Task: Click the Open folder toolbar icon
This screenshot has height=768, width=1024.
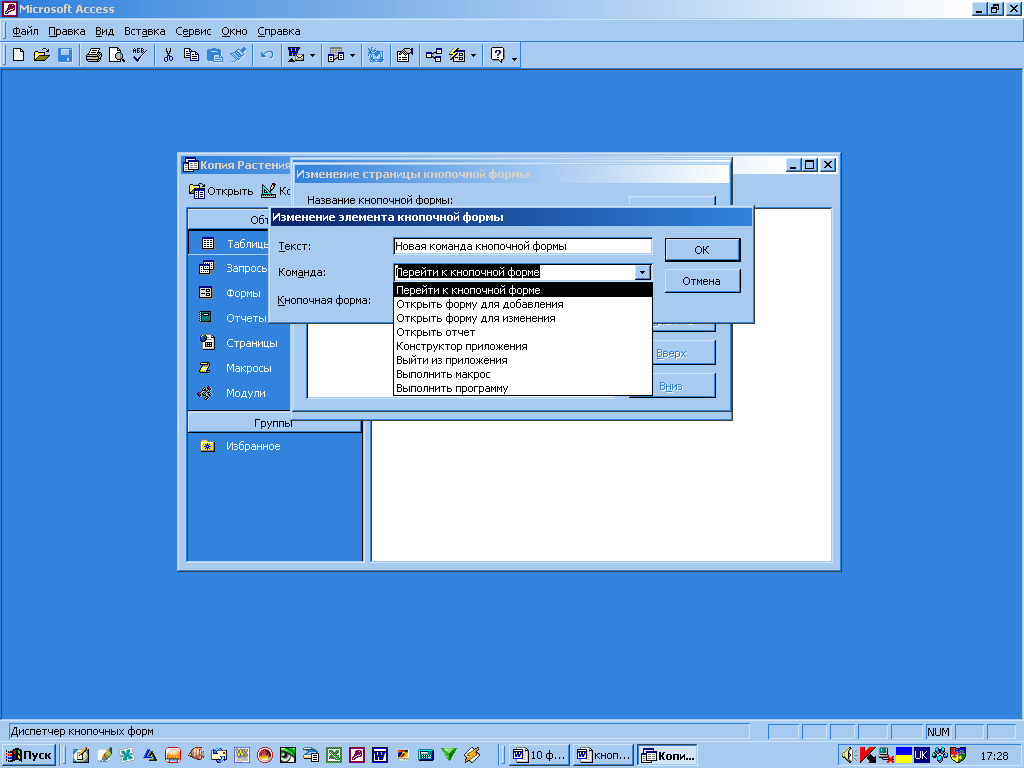Action: pyautogui.click(x=42, y=56)
